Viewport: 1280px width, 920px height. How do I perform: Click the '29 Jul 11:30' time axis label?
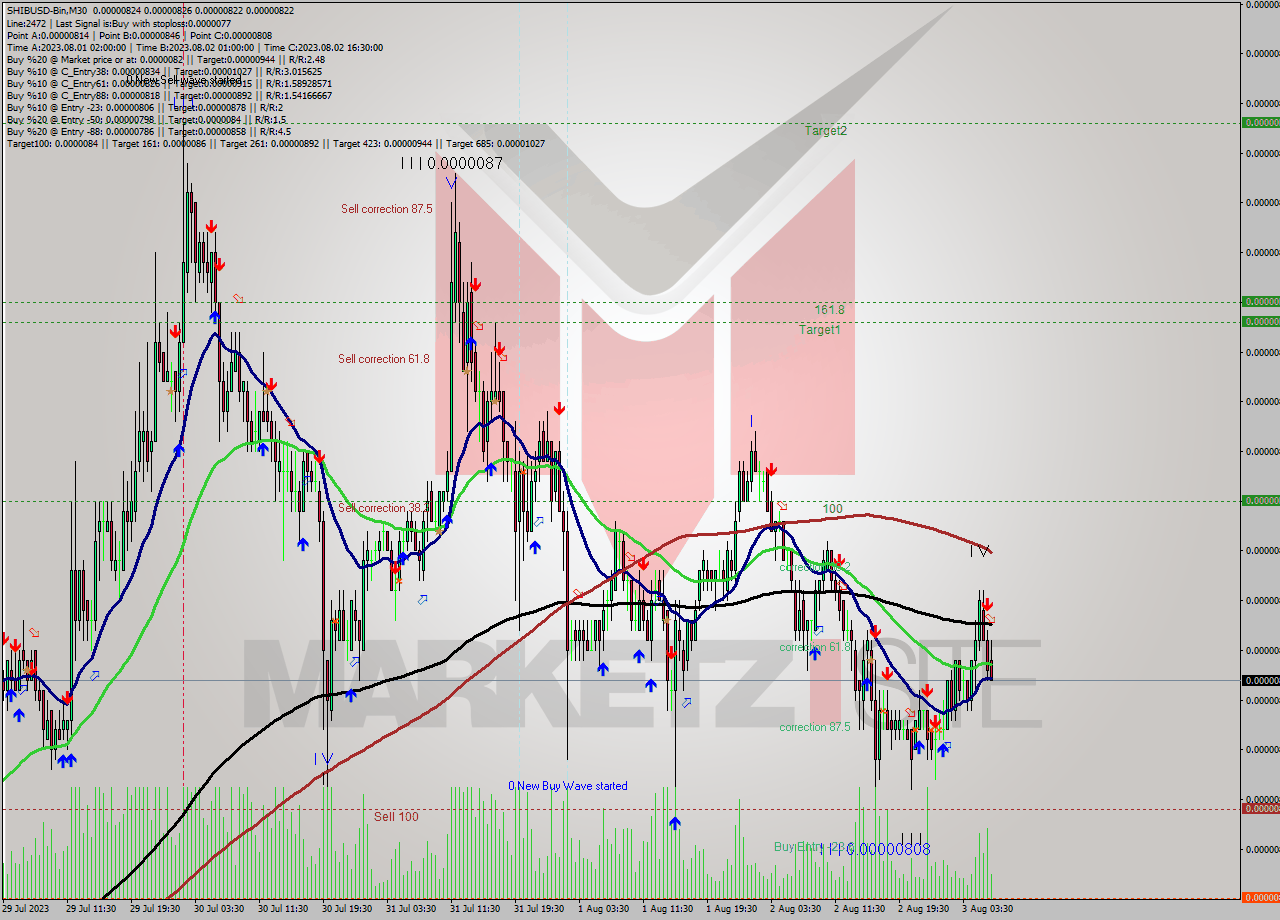coord(90,909)
